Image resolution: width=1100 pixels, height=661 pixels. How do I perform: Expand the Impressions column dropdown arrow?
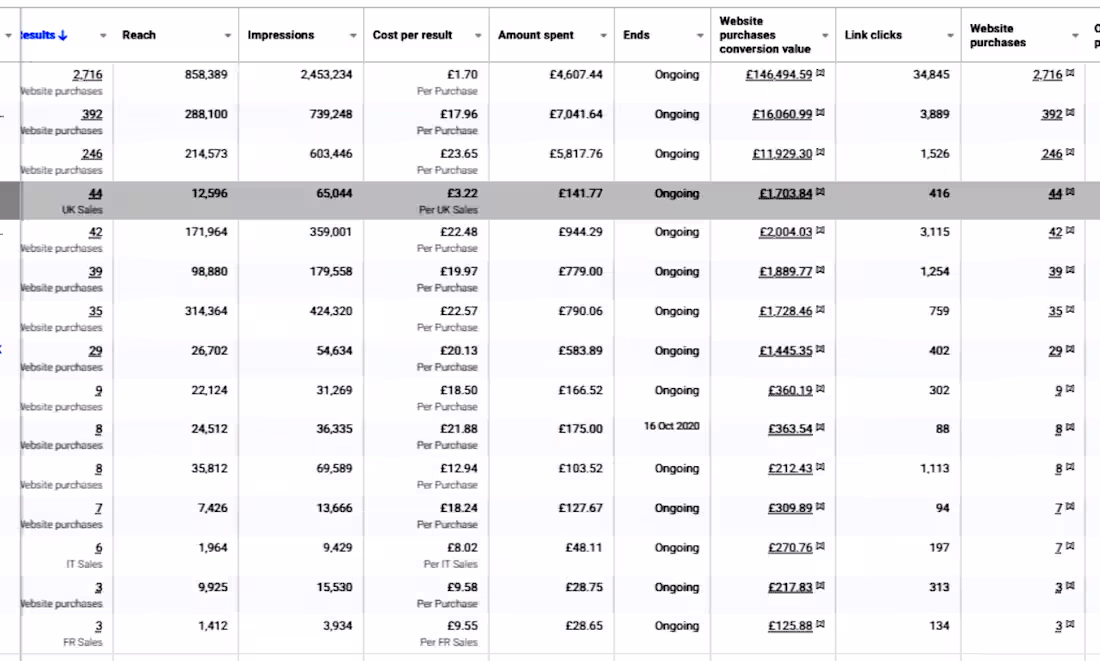tap(354, 36)
